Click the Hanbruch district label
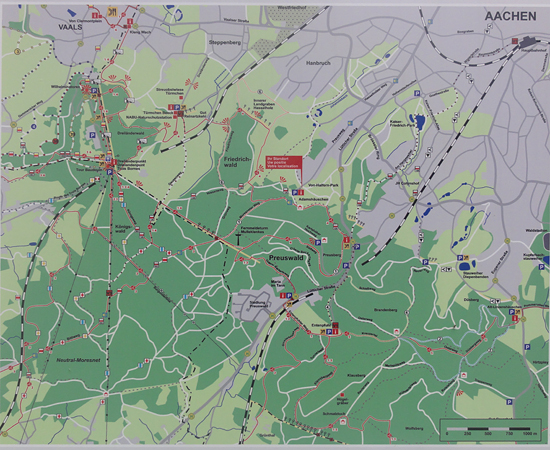 click(x=318, y=63)
